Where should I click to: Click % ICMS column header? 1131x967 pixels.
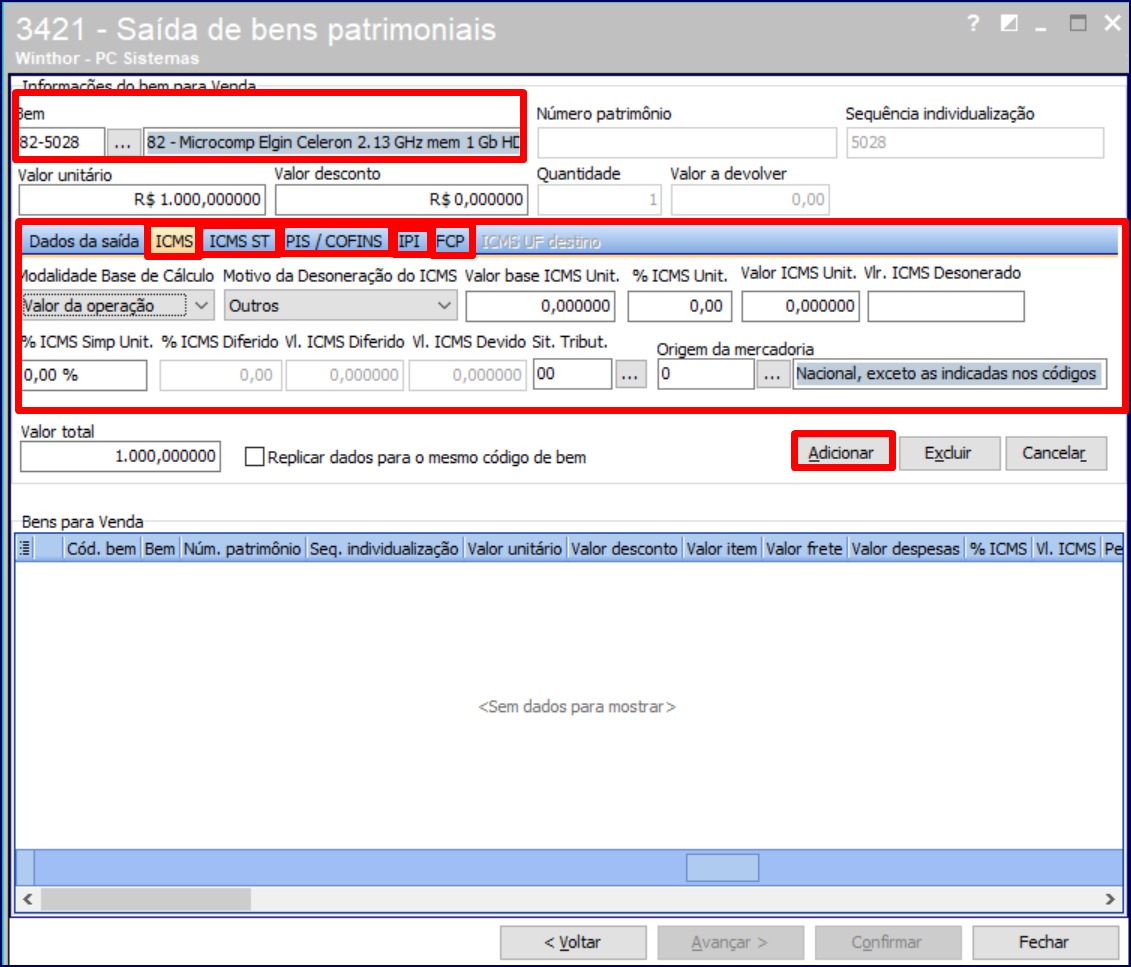click(999, 549)
